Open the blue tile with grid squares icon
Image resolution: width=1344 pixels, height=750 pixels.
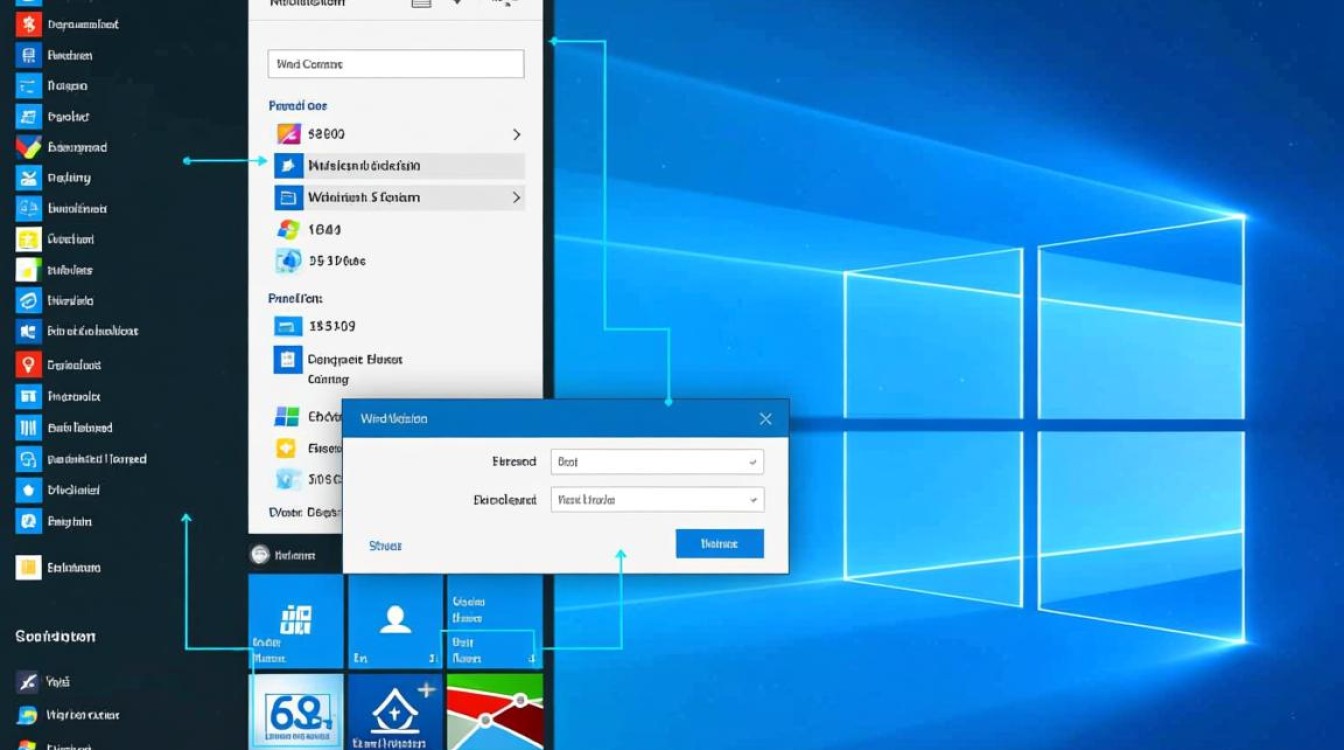296,620
